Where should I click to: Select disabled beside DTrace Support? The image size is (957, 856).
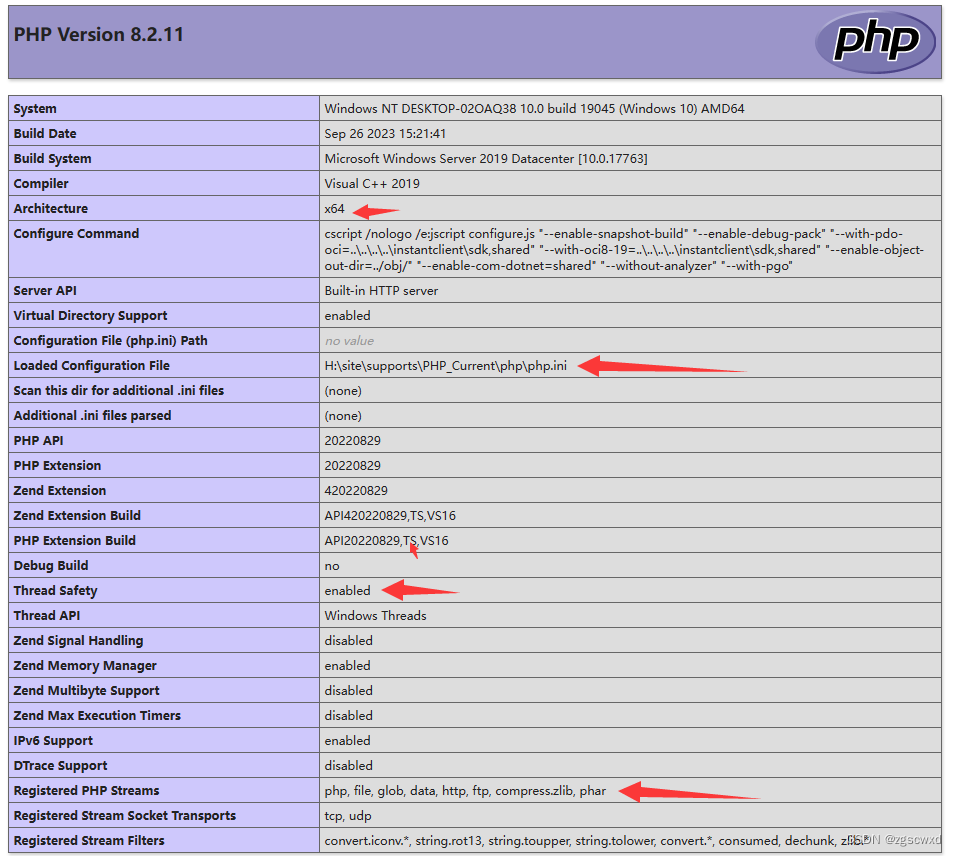348,766
